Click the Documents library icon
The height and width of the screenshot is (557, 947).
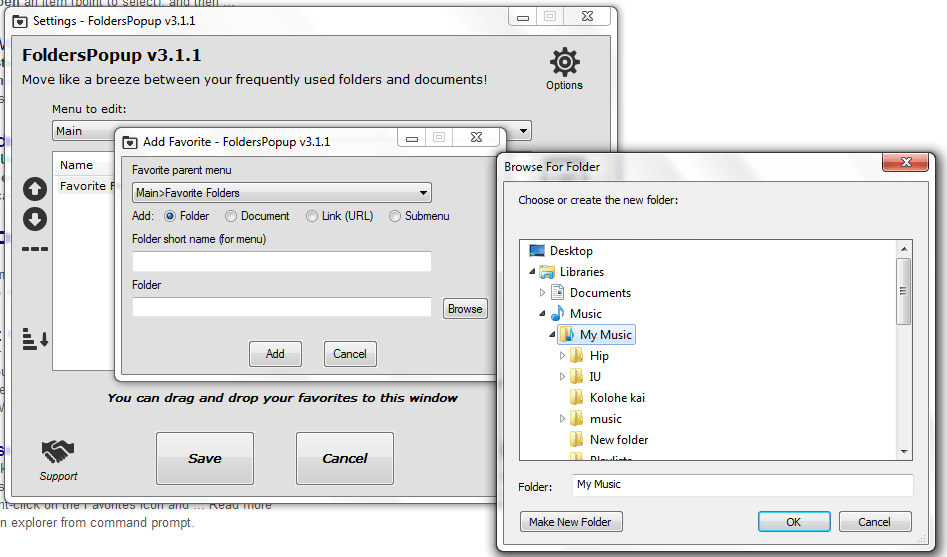557,293
